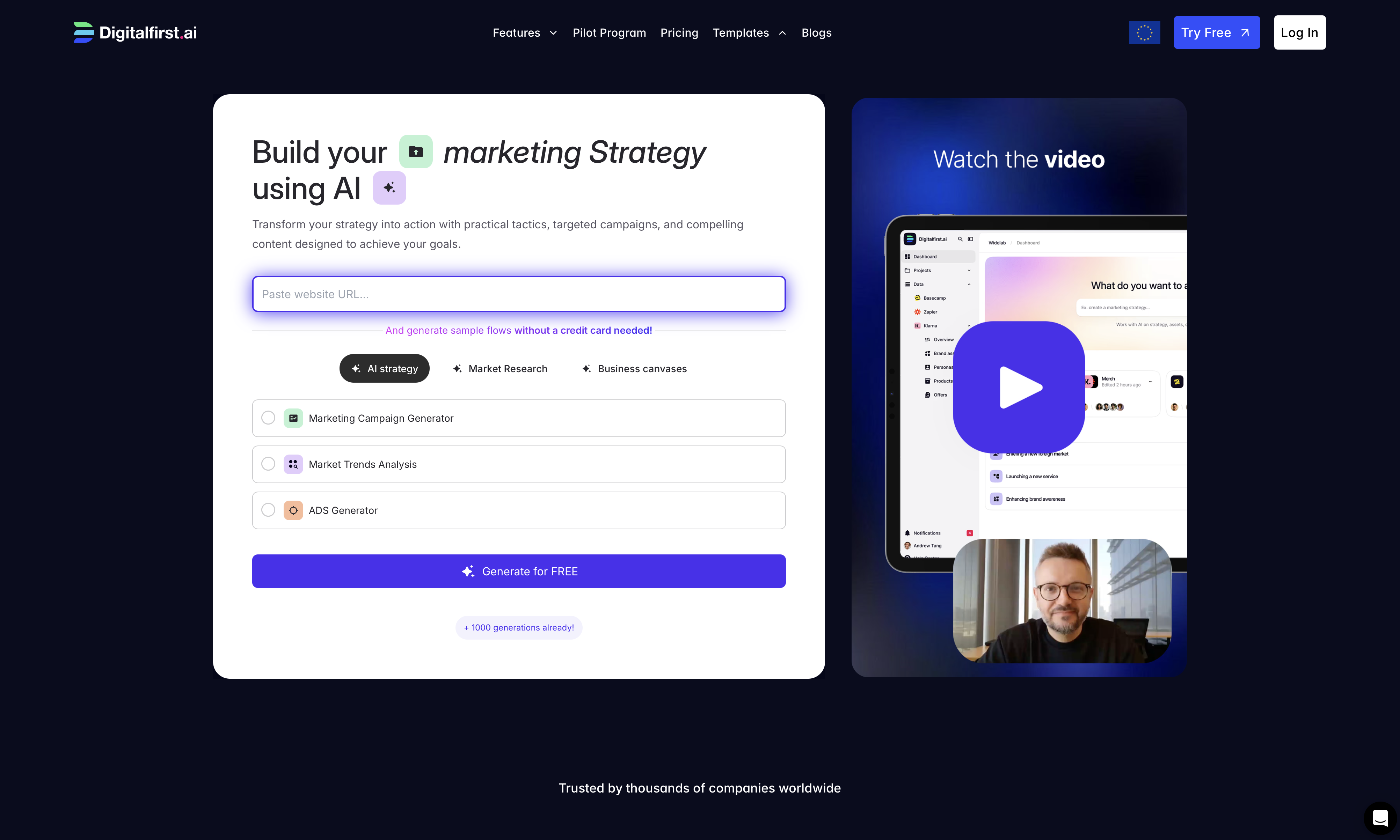The height and width of the screenshot is (840, 1400).
Task: Select the Marketing Campaign Generator radio button
Action: click(x=269, y=418)
